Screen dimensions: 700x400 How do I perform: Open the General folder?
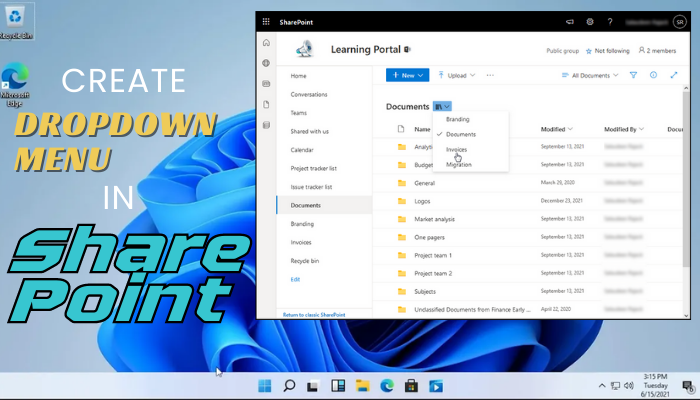pos(424,183)
